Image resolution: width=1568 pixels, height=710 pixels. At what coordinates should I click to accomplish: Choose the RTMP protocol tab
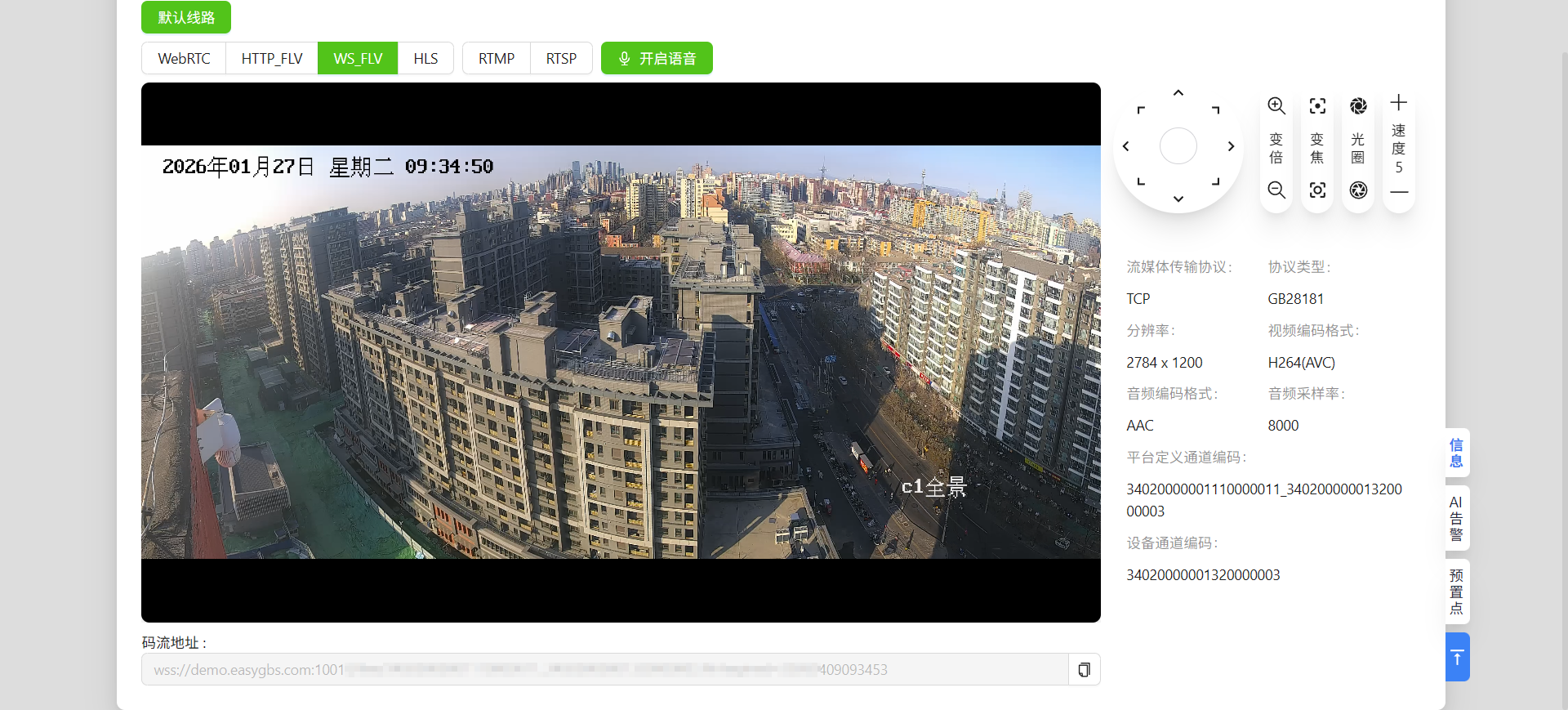497,59
